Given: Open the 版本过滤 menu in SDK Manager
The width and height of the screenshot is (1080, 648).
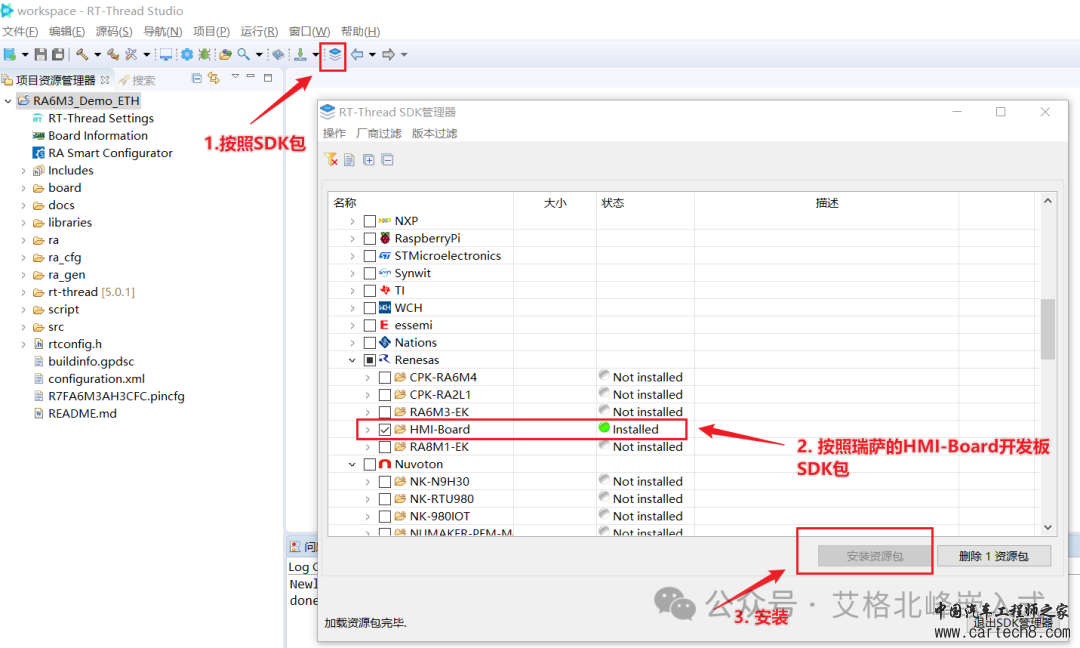Looking at the screenshot, I should pyautogui.click(x=434, y=133).
